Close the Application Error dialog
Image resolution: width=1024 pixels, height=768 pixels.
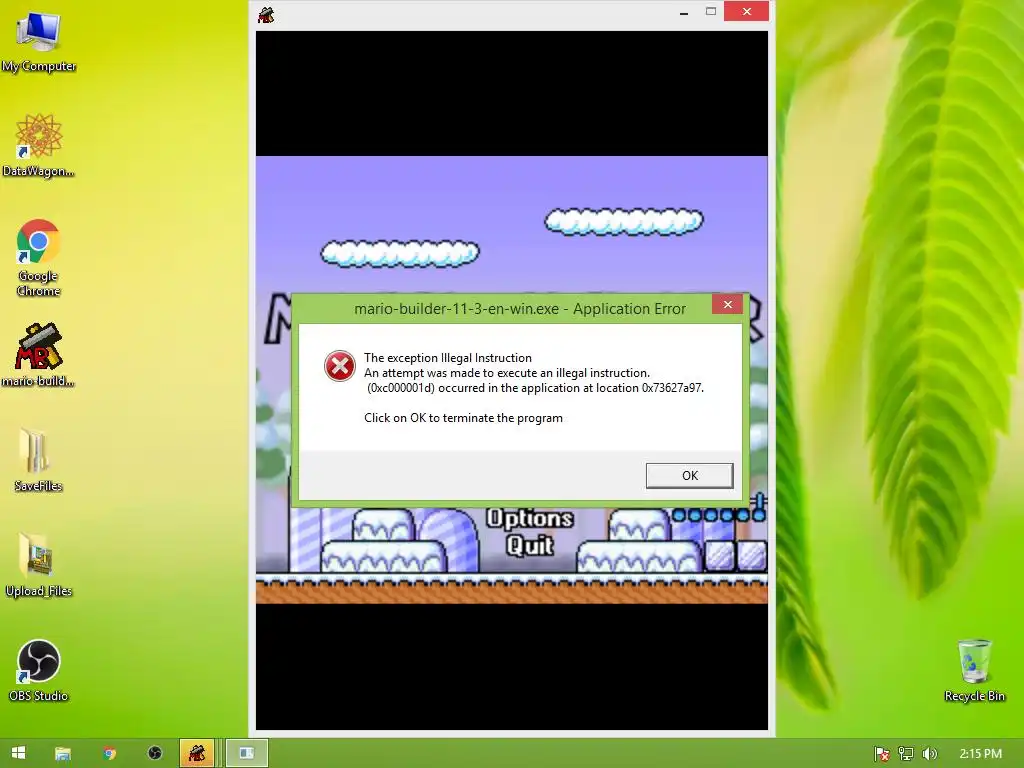tap(728, 304)
